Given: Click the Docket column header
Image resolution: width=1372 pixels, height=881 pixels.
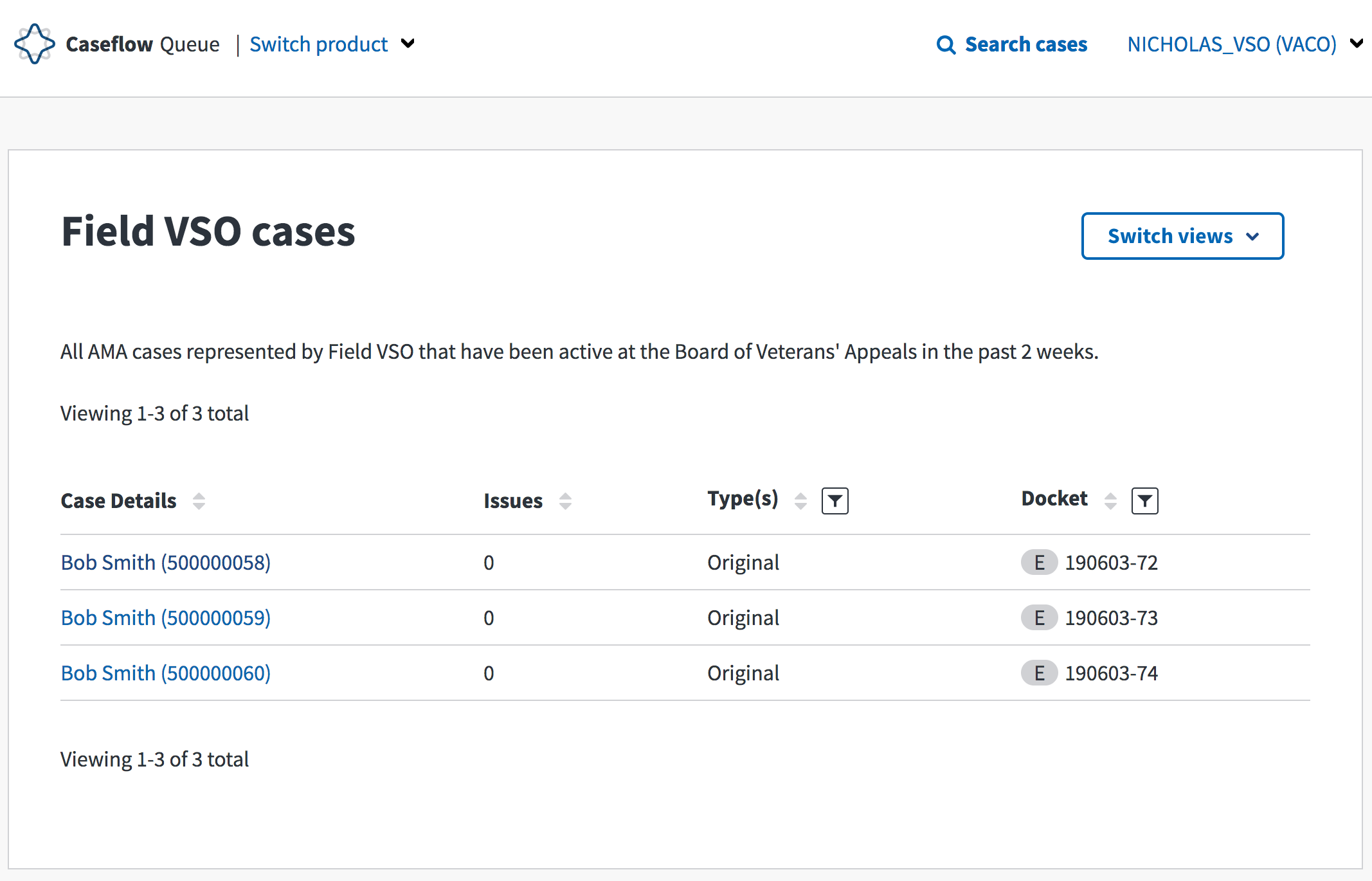Looking at the screenshot, I should click(x=1054, y=499).
